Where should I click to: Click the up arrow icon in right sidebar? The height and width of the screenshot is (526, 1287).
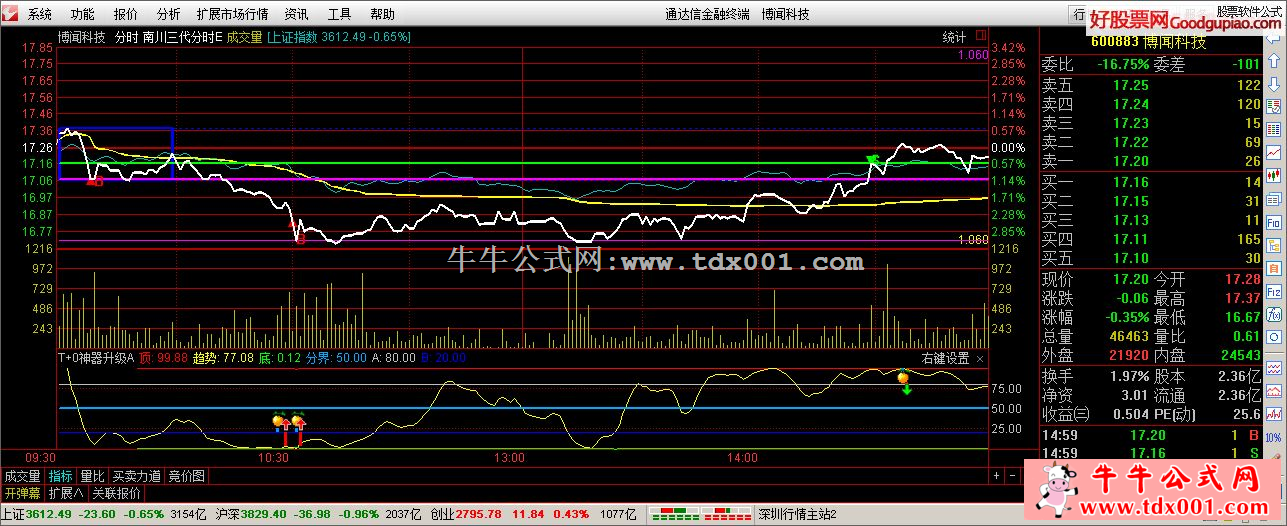pyautogui.click(x=1273, y=61)
